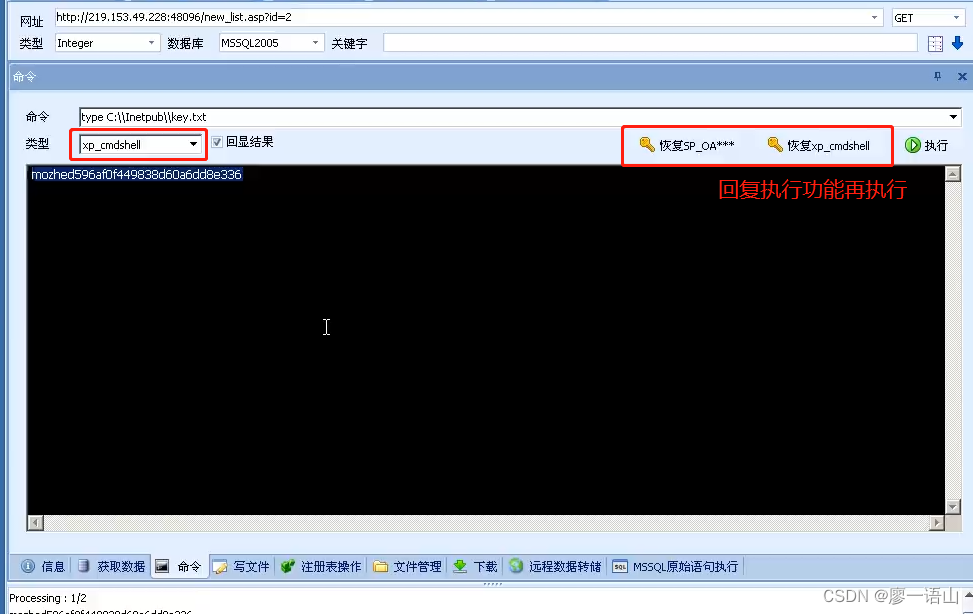The height and width of the screenshot is (614, 973).
Task: Switch to the 获取数据 tab
Action: 112,566
